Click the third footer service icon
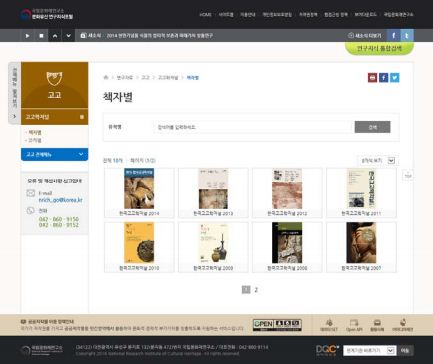This screenshot has height=364, width=433. [x=377, y=325]
